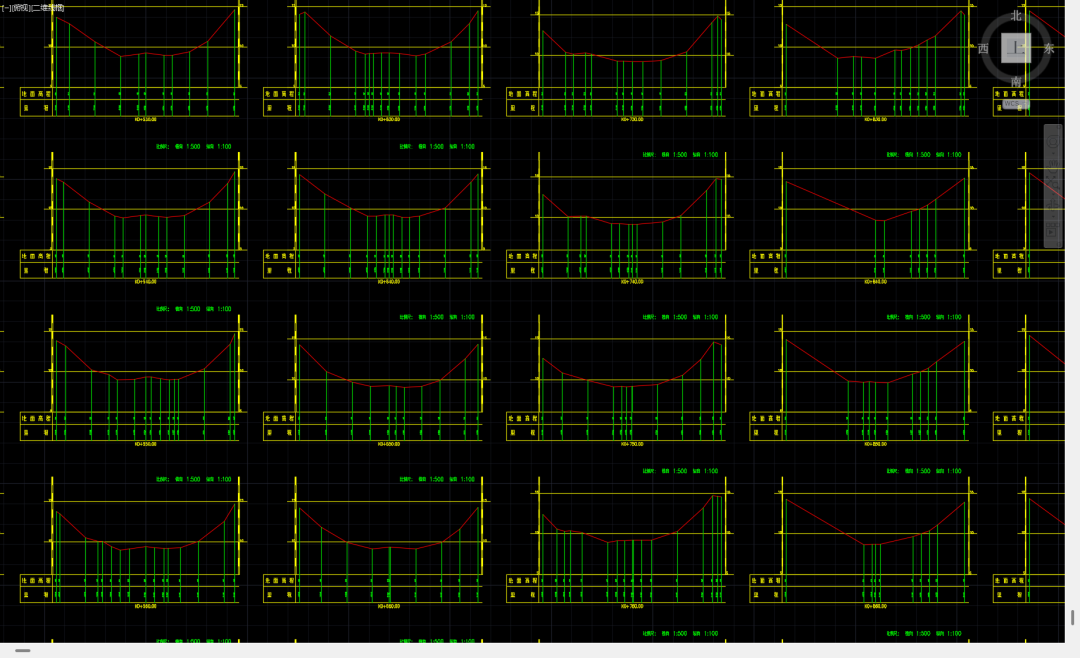
Task: Click the 南 label on ViewCube compass
Action: pos(1016,81)
